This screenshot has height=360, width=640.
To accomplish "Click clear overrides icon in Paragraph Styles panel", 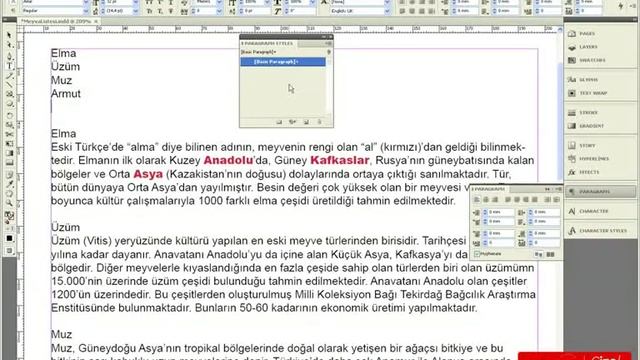I will click(x=292, y=122).
